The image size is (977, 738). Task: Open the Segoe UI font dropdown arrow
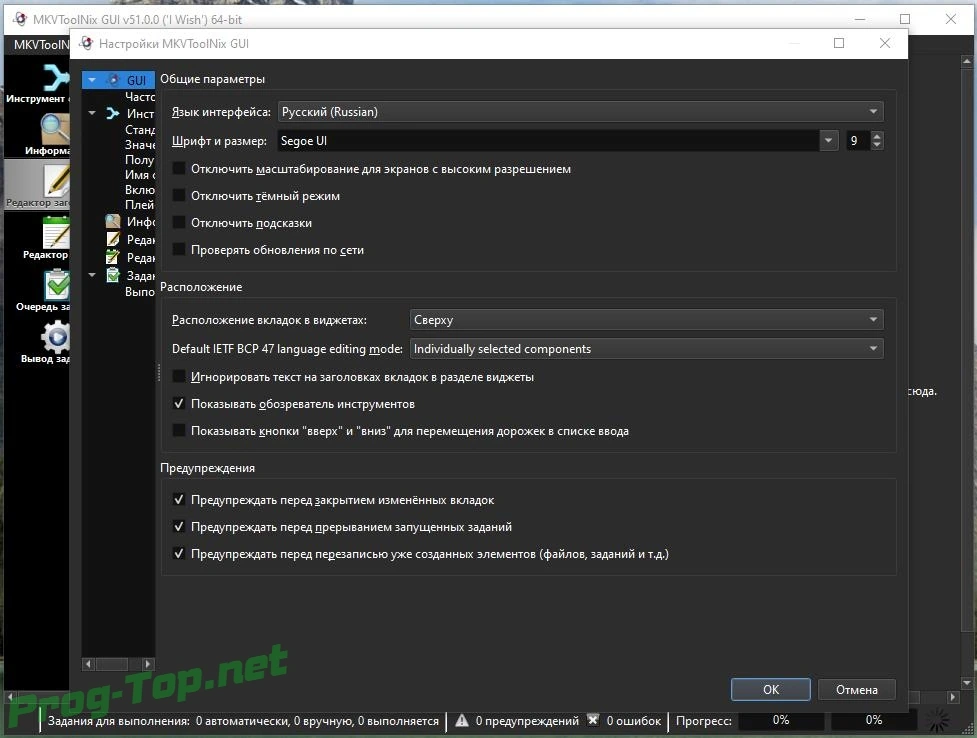click(x=828, y=140)
